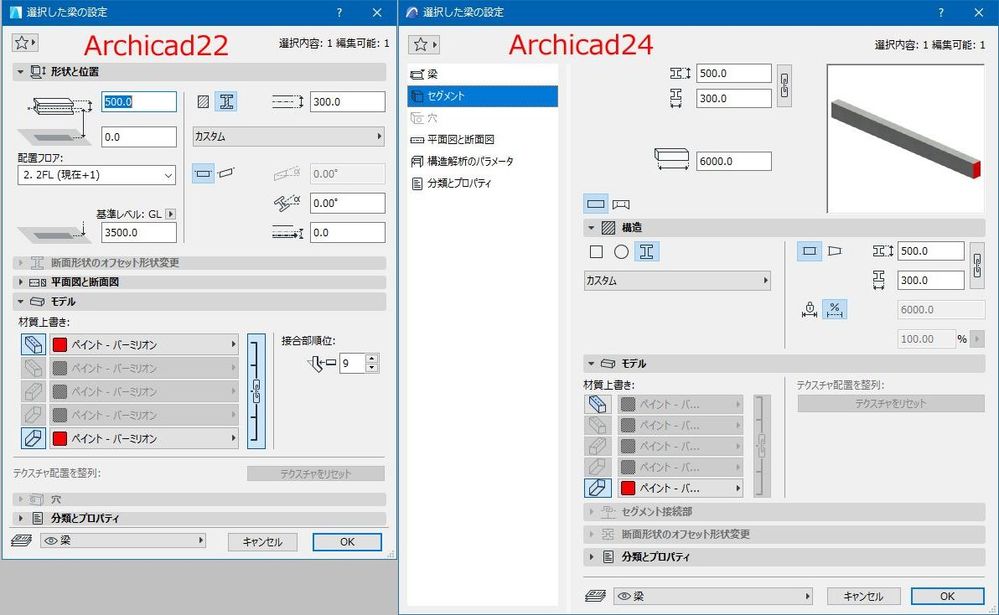
Task: Select 梁 page in Archicad24 sidebar
Action: (x=482, y=74)
